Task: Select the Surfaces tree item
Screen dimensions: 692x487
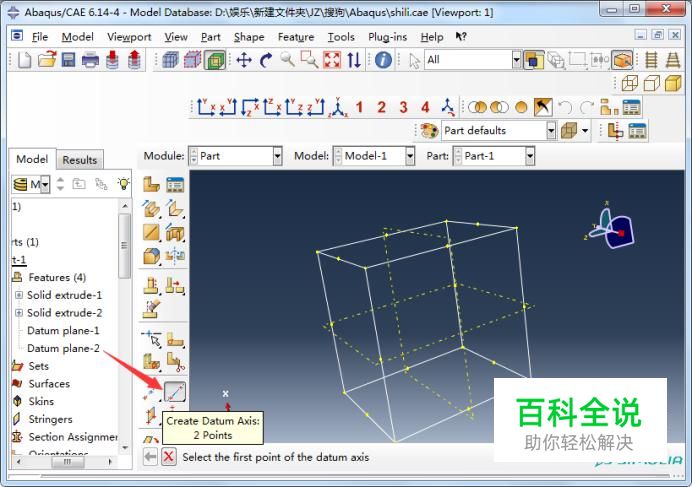Action: 49,384
